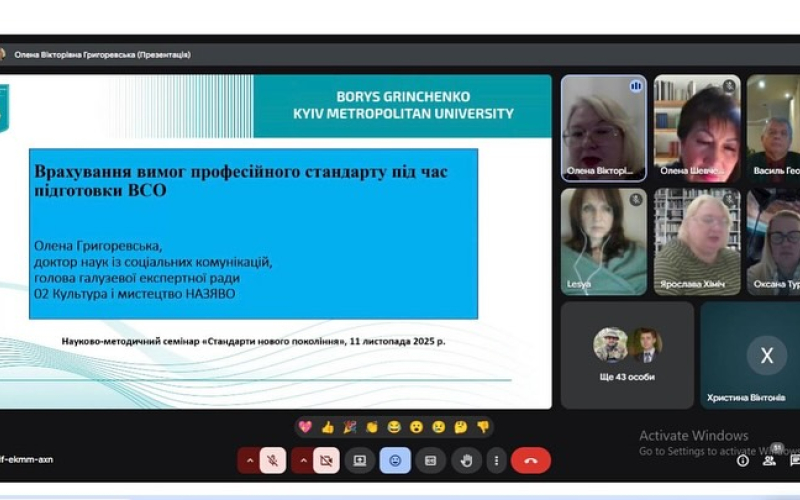The height and width of the screenshot is (500, 800).
Task: Send the heart emoji reaction
Action: click(x=305, y=427)
